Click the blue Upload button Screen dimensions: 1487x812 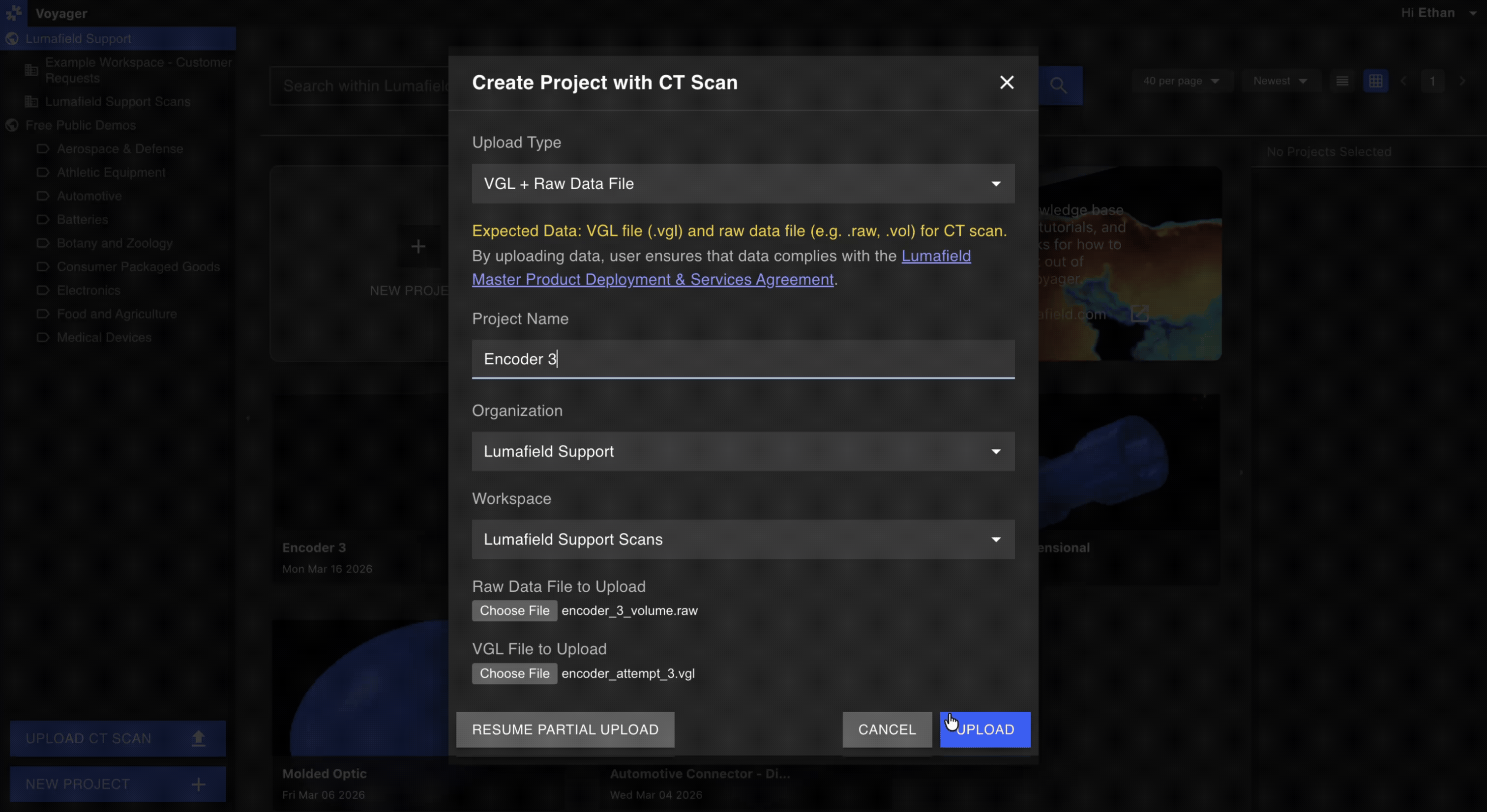pyautogui.click(x=985, y=729)
